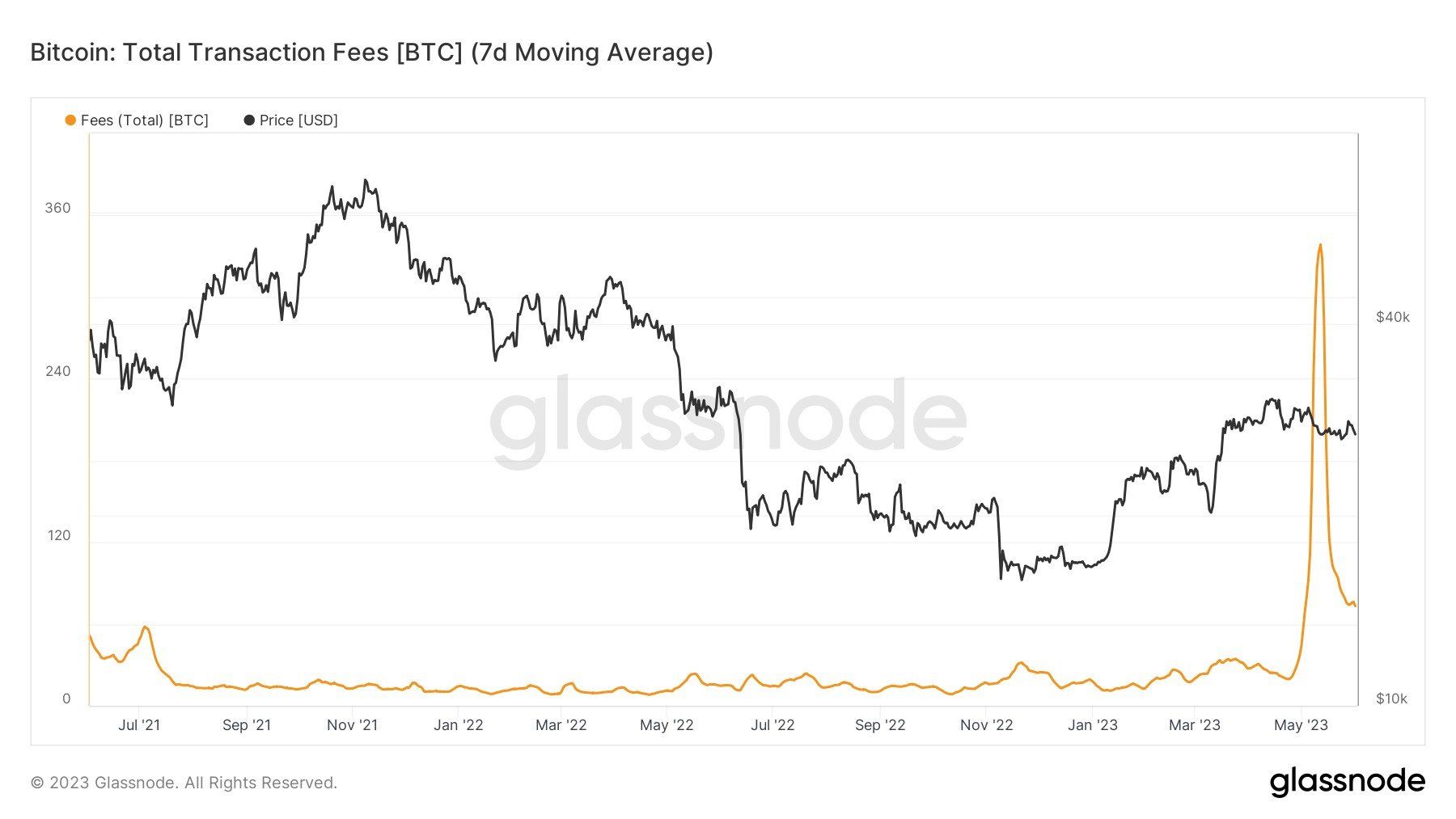Toggle the Price [USD] legend label
The height and width of the screenshot is (819, 1456).
pyautogui.click(x=298, y=120)
